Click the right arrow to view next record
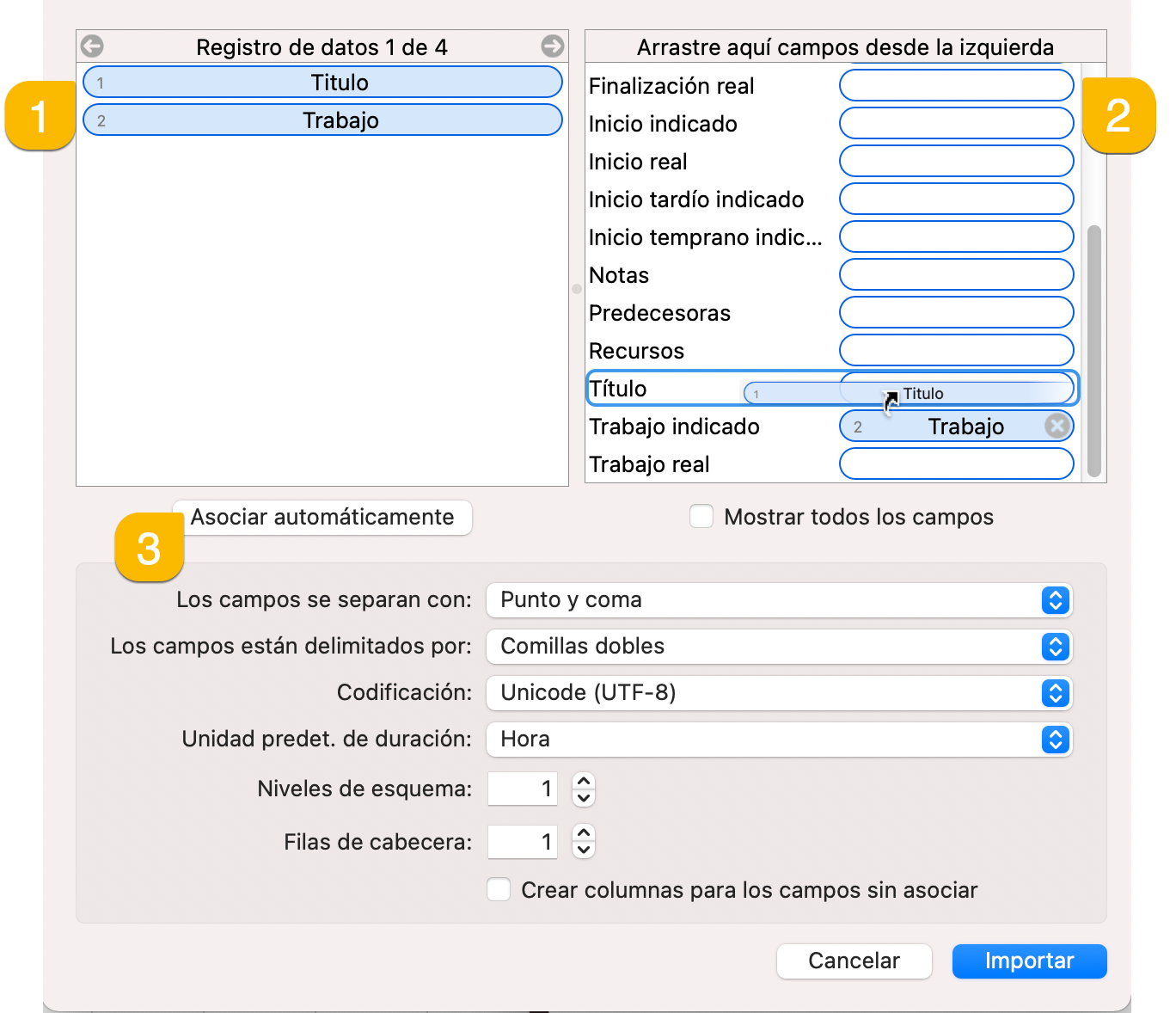 [x=554, y=46]
